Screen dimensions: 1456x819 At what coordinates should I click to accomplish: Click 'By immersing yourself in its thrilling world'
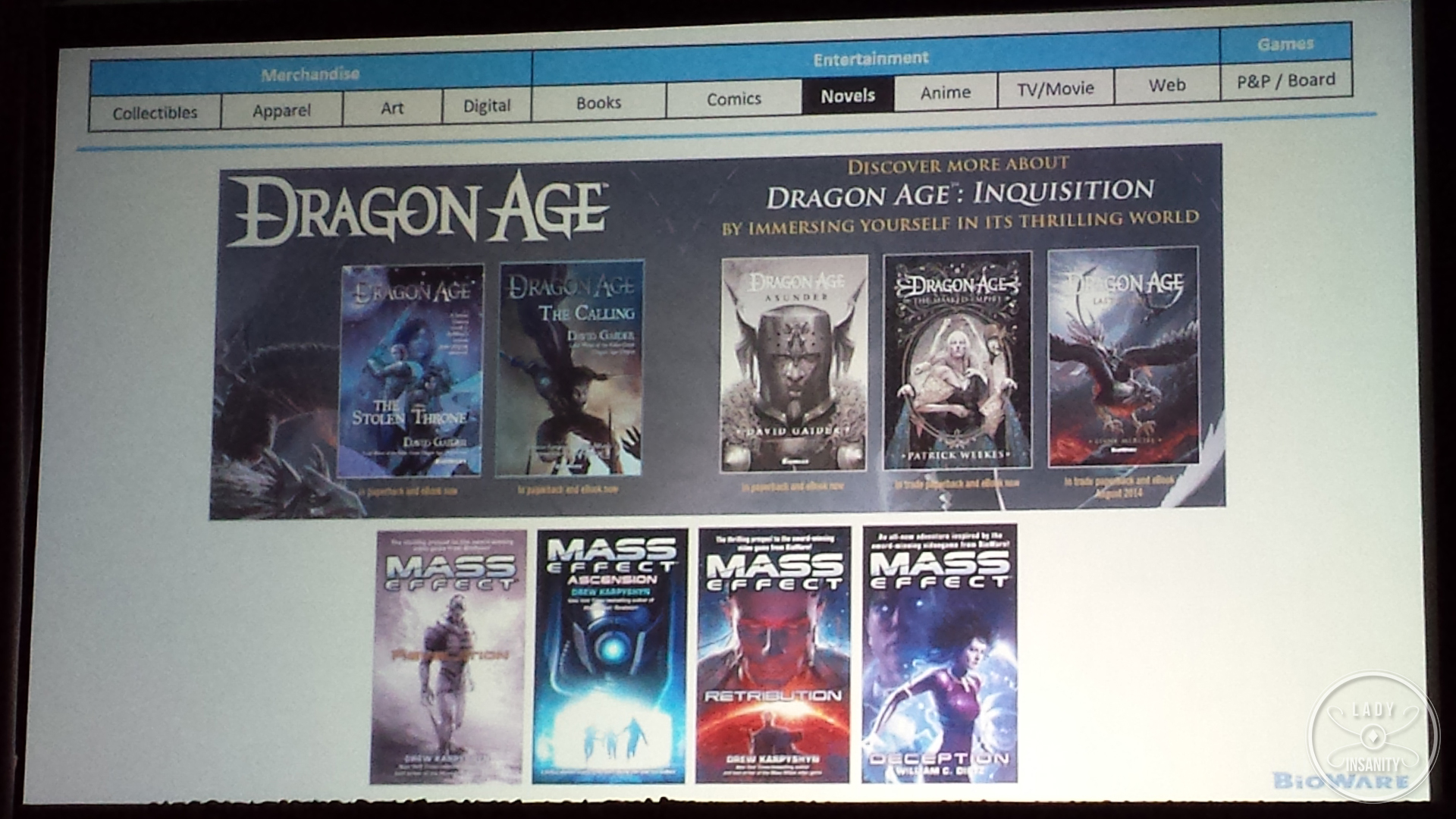pos(960,223)
